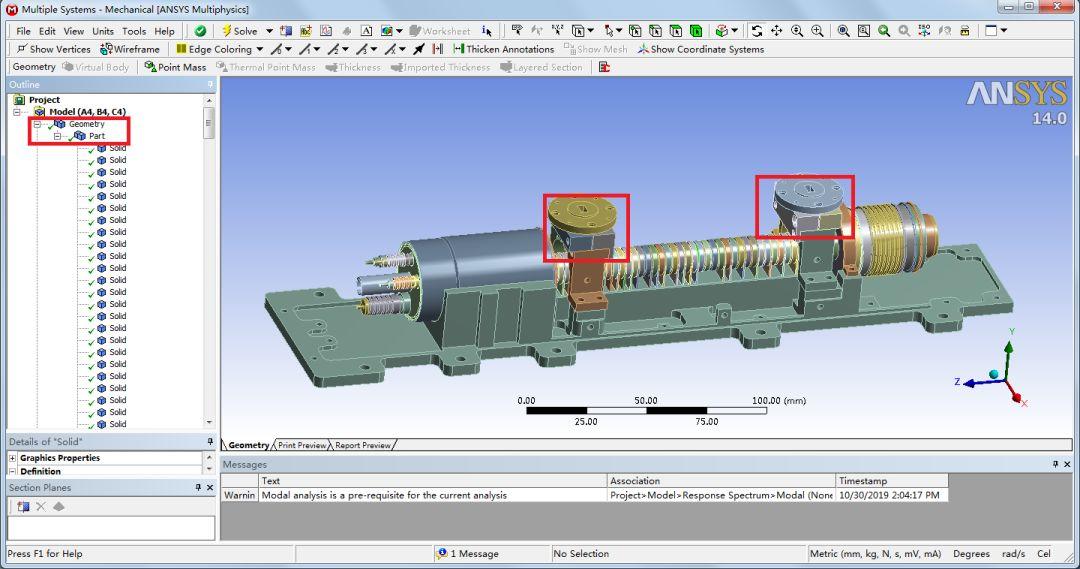This screenshot has width=1080, height=569.
Task: Collapse the Model (A4, B4, C4) tree node
Action: (x=17, y=112)
